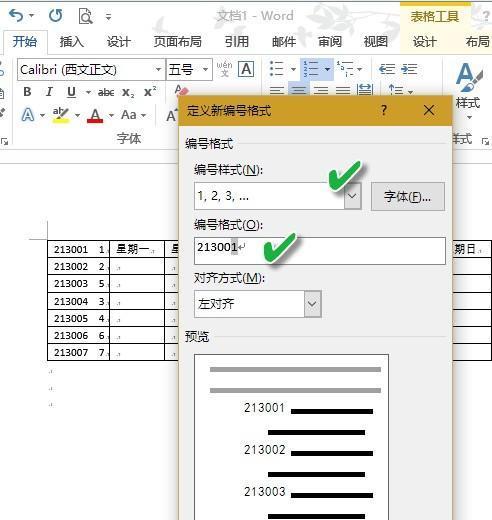Toggle Italic formatting
This screenshot has height=520, width=492.
[x=49, y=92]
